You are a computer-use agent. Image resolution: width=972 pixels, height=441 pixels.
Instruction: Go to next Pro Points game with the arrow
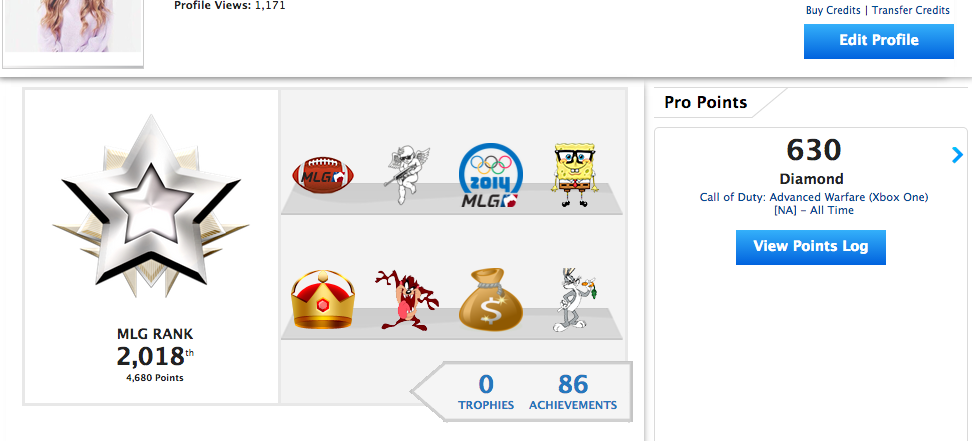click(957, 155)
